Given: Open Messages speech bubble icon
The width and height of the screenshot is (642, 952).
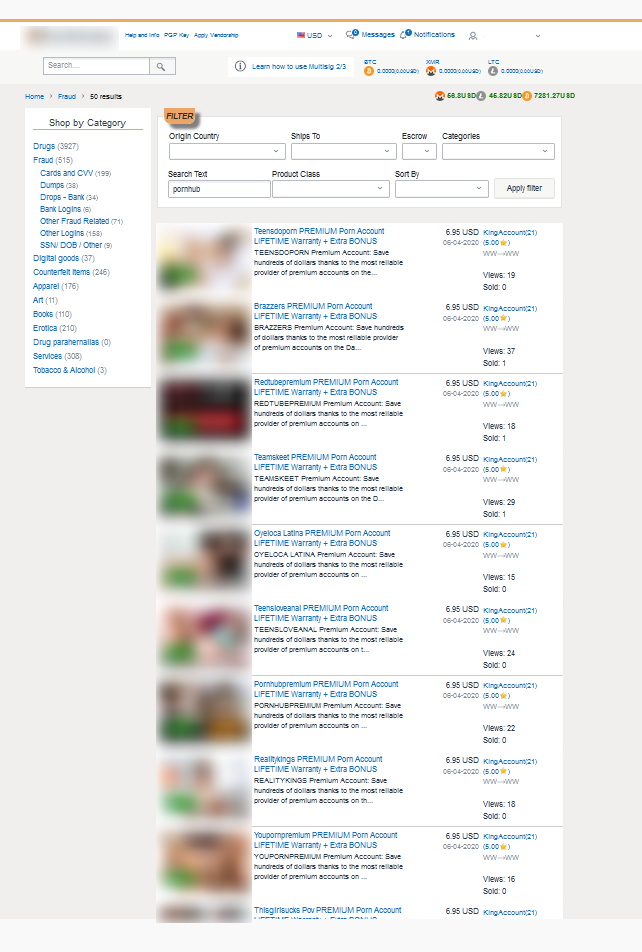Looking at the screenshot, I should point(352,35).
